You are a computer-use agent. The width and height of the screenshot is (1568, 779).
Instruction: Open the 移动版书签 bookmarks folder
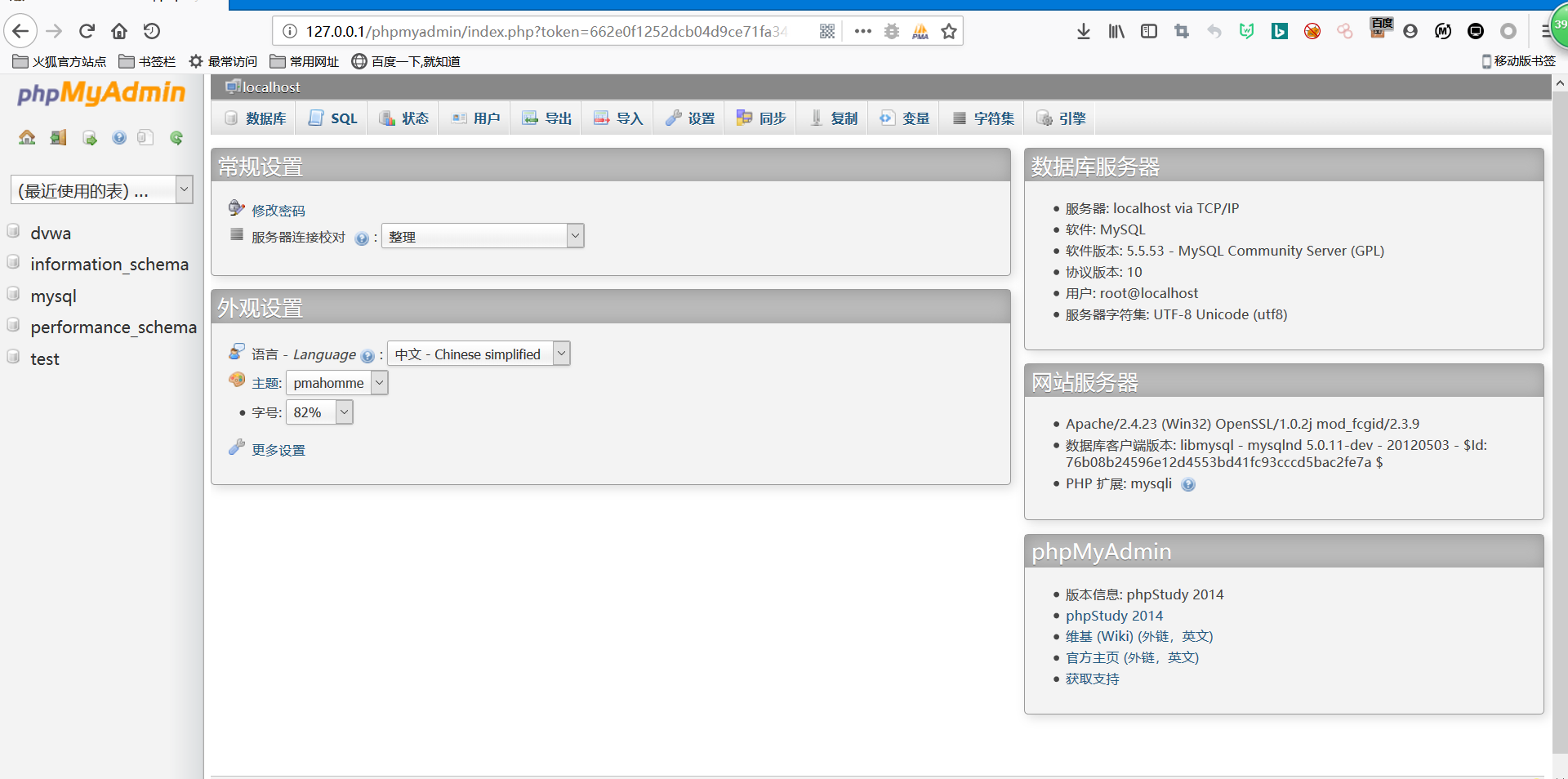point(1518,61)
